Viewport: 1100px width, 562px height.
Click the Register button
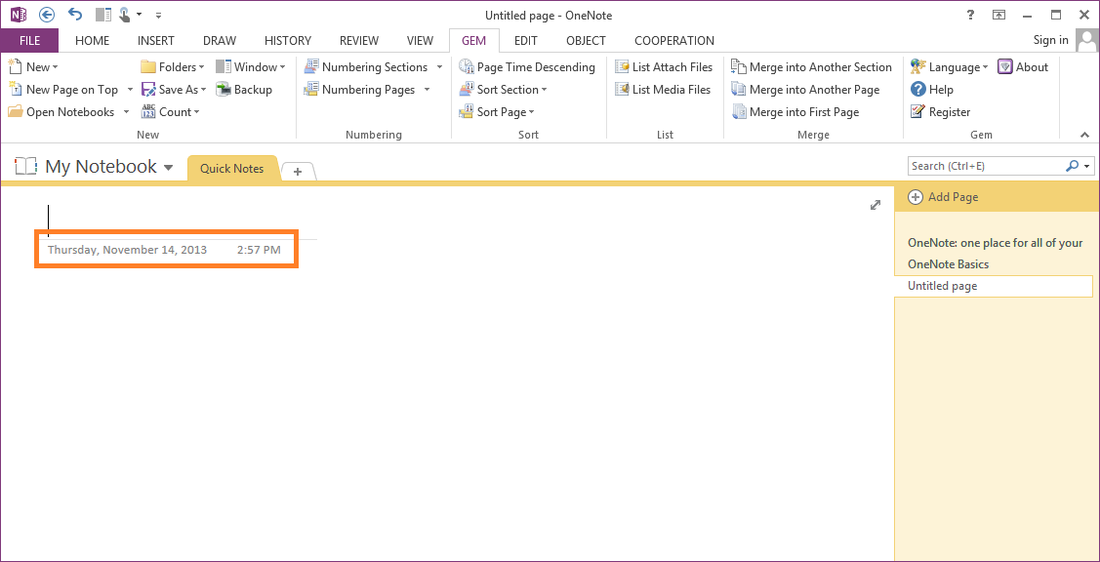click(x=940, y=112)
